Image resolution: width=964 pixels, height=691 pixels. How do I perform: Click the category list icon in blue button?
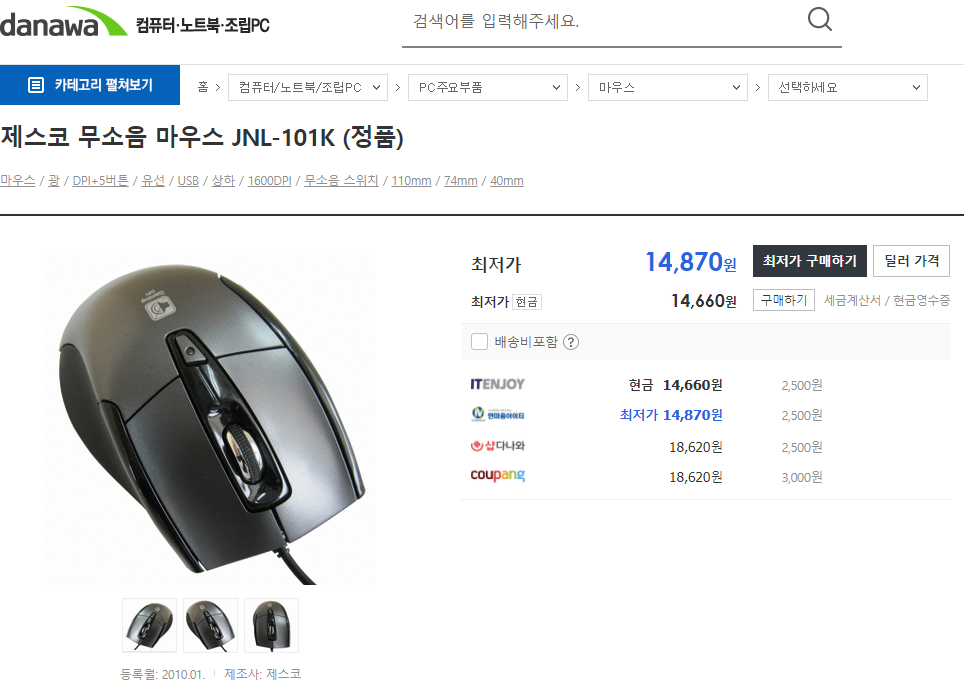click(36, 85)
